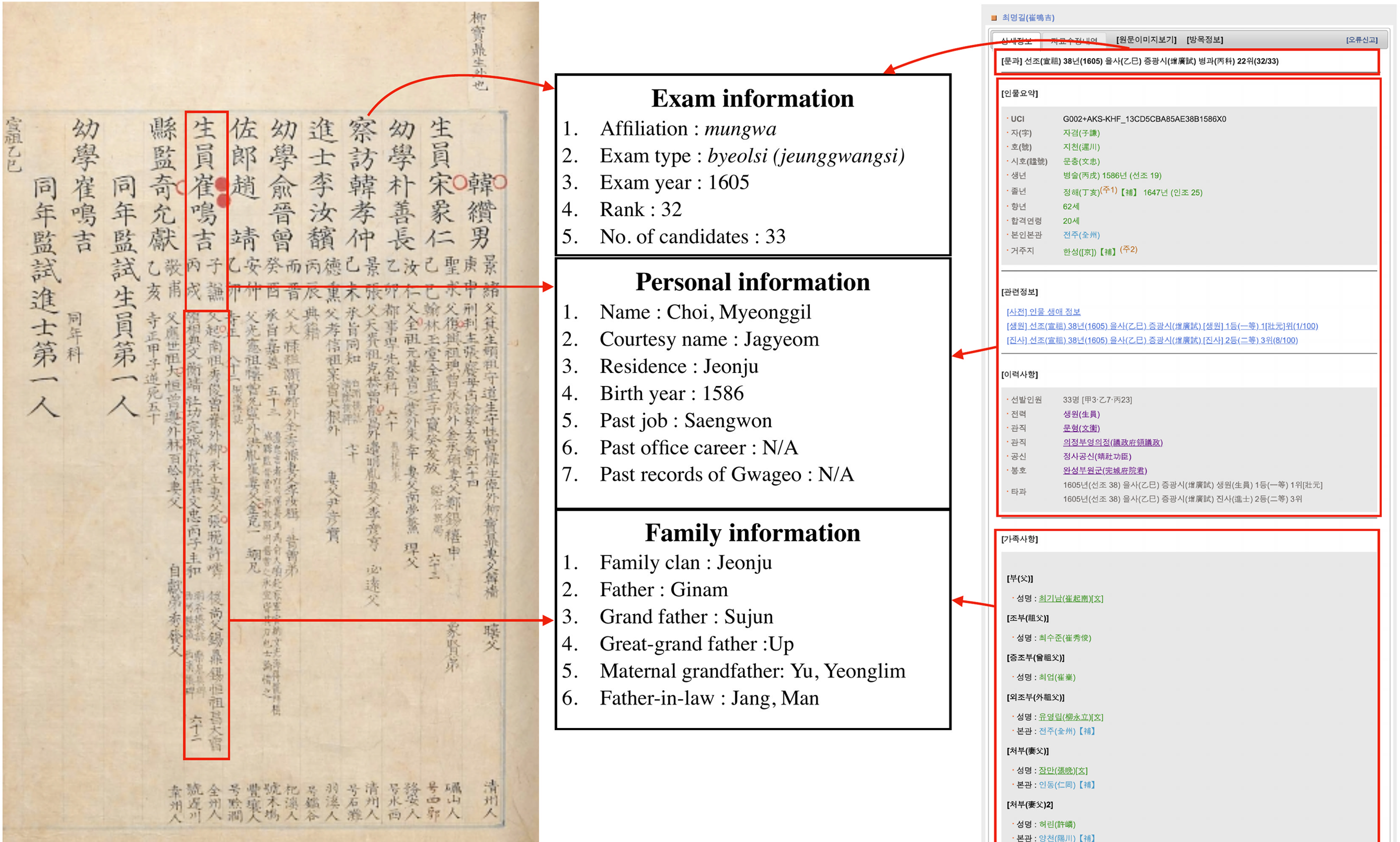Open the [생원] 1등 1[壯元]위(1/100) exam record link
Screen dimensions: 1400x842
coord(1161,326)
